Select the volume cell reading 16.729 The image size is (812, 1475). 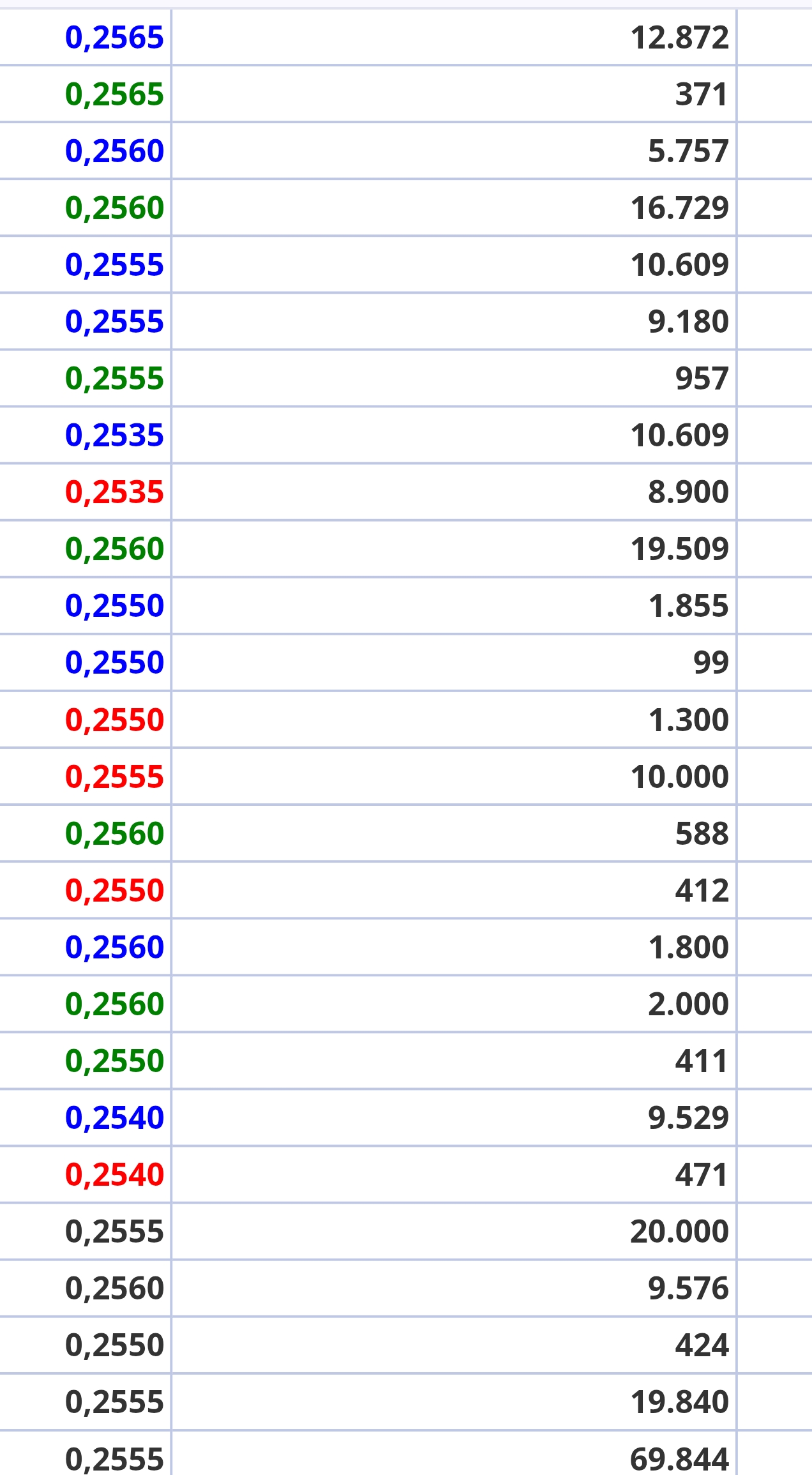click(x=679, y=208)
